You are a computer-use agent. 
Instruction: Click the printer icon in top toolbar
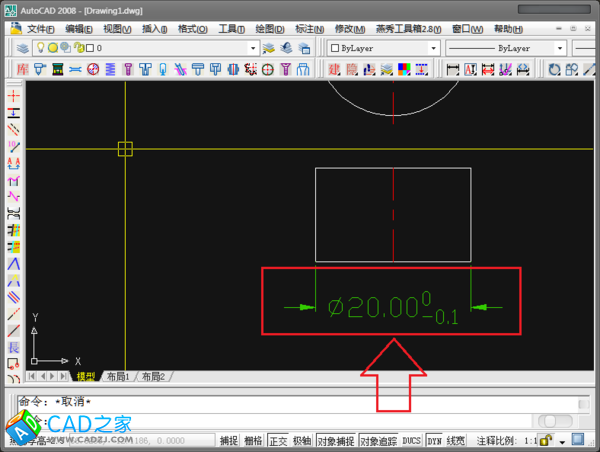[x=522, y=69]
